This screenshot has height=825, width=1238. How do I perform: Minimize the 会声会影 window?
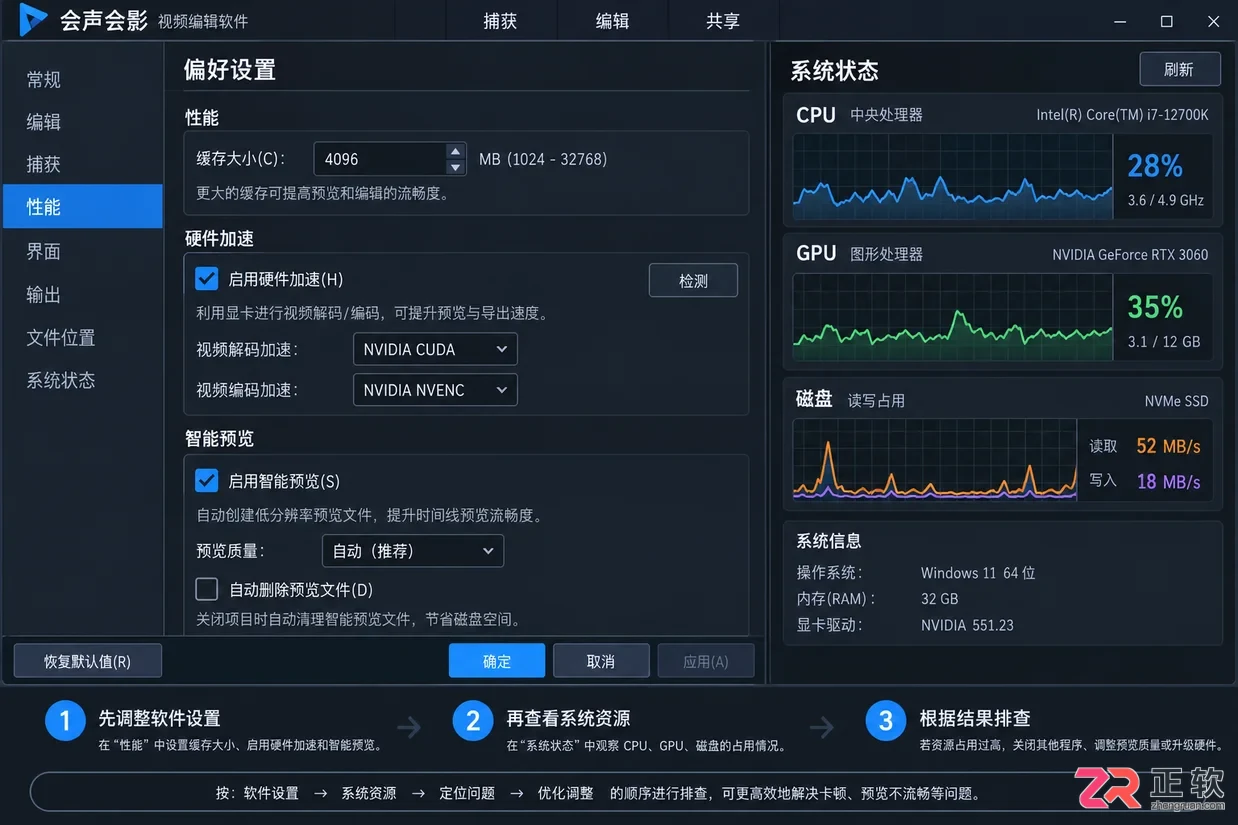tap(1120, 21)
